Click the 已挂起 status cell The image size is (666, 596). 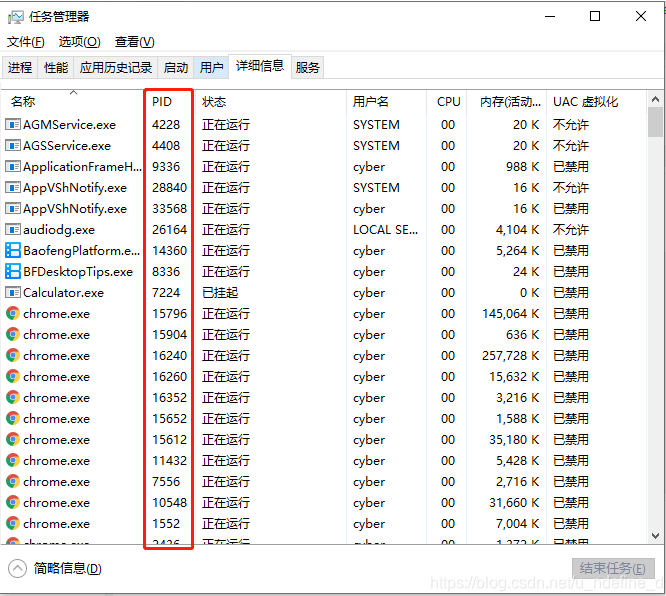220,293
